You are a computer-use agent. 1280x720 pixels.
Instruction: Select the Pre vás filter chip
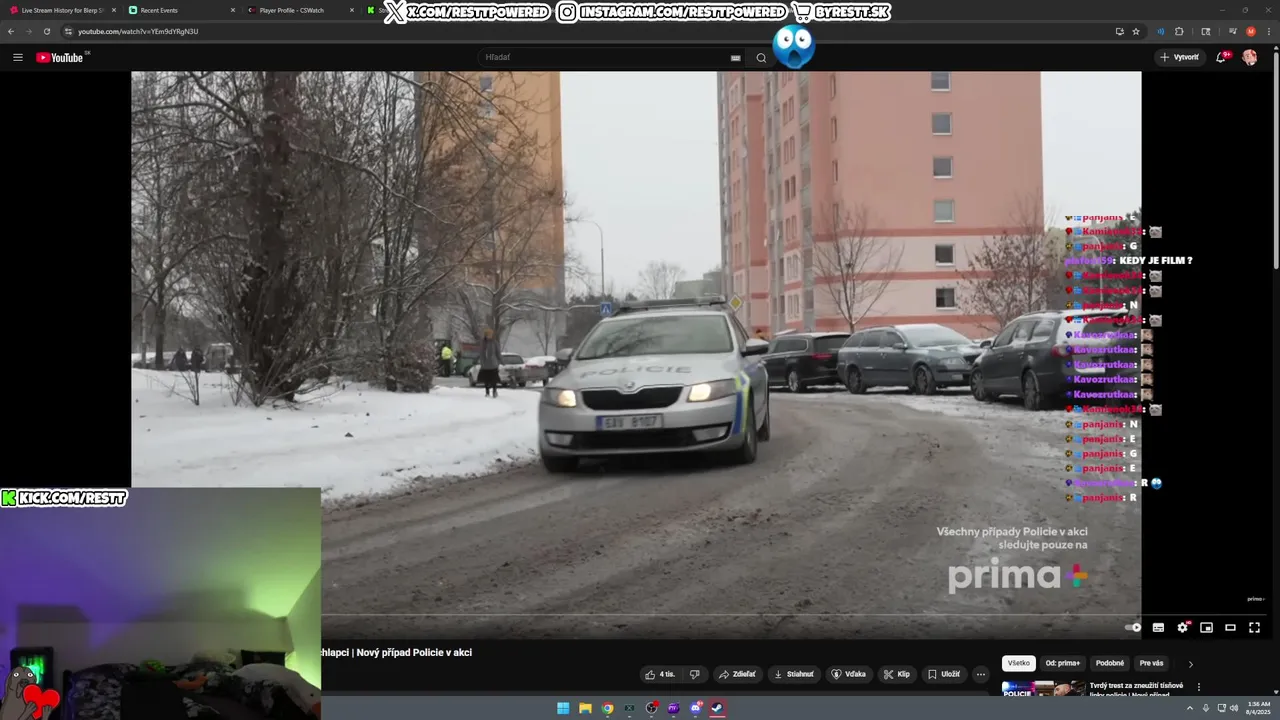pyautogui.click(x=1152, y=663)
